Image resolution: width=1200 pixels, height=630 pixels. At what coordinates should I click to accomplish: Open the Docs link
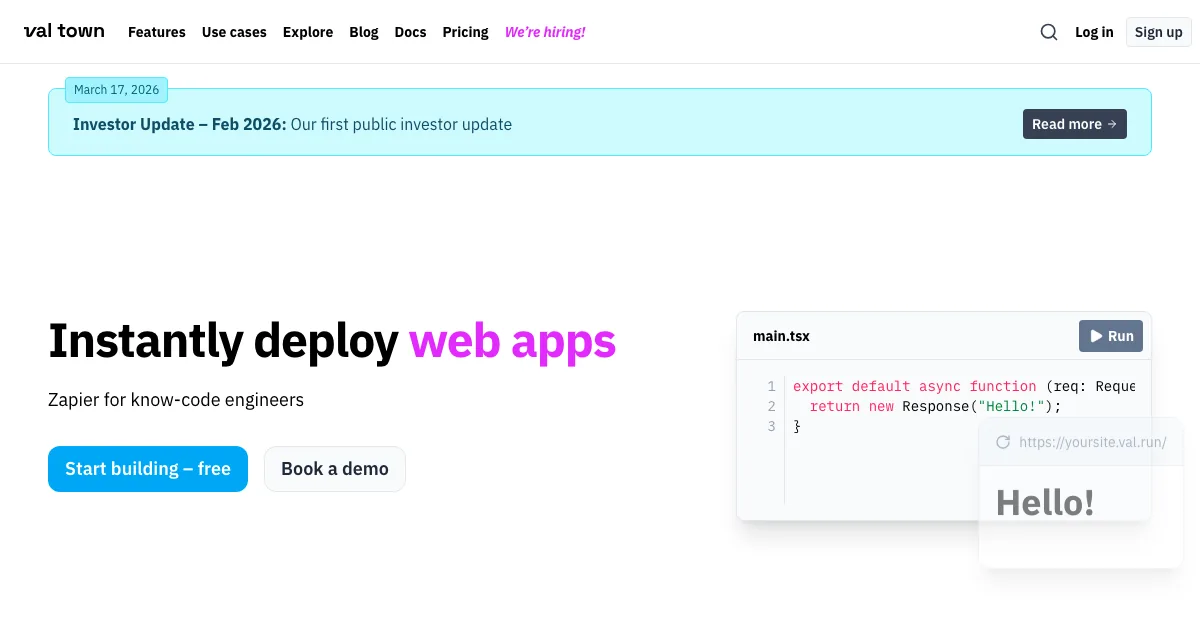coord(410,32)
